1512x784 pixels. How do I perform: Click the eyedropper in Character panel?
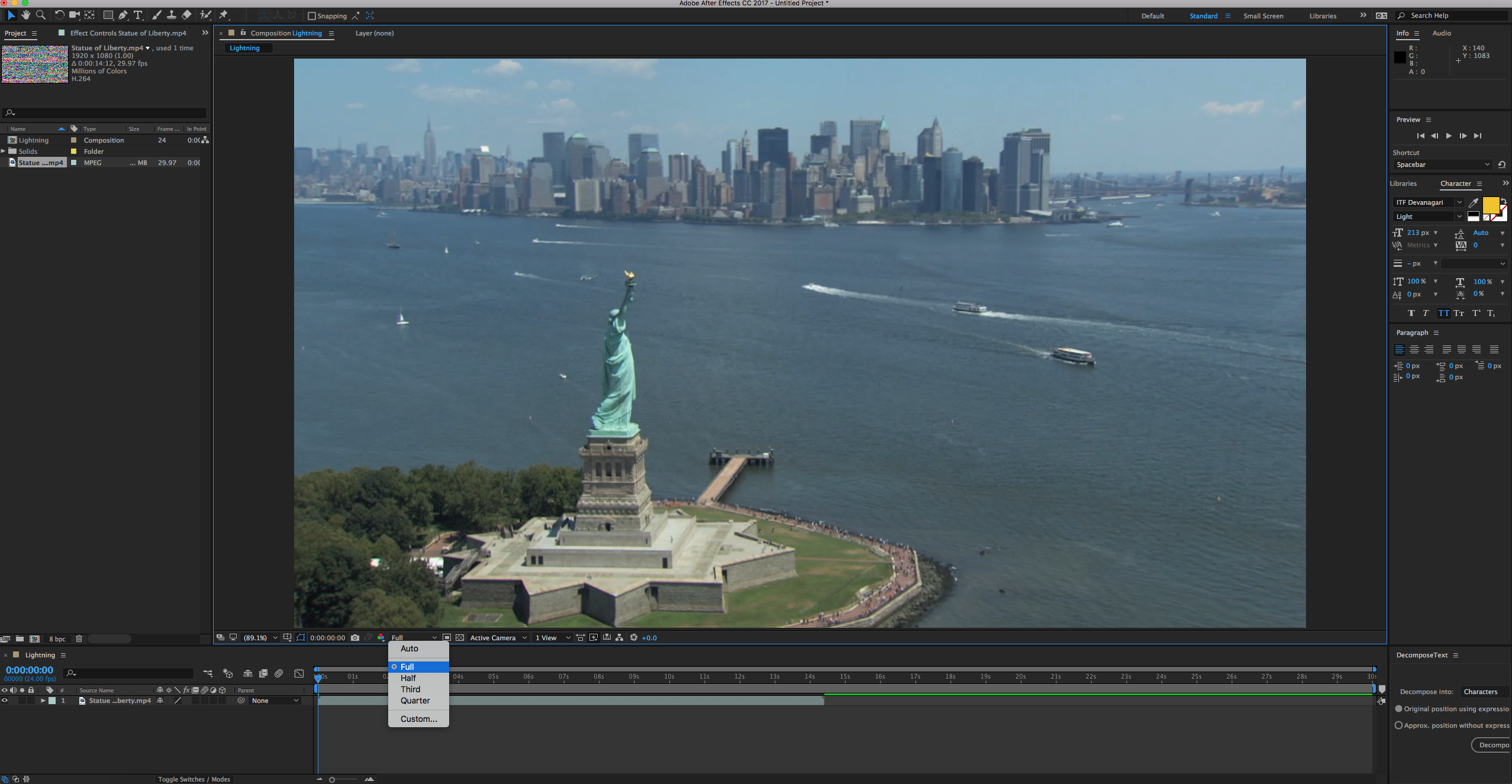[1474, 202]
